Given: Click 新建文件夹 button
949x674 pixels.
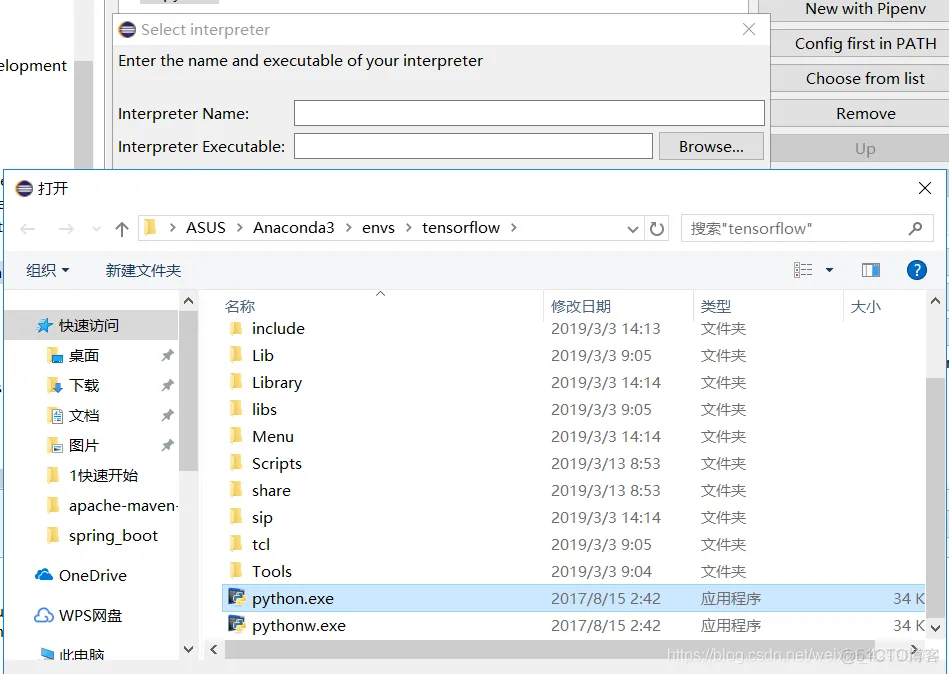Looking at the screenshot, I should tap(143, 270).
